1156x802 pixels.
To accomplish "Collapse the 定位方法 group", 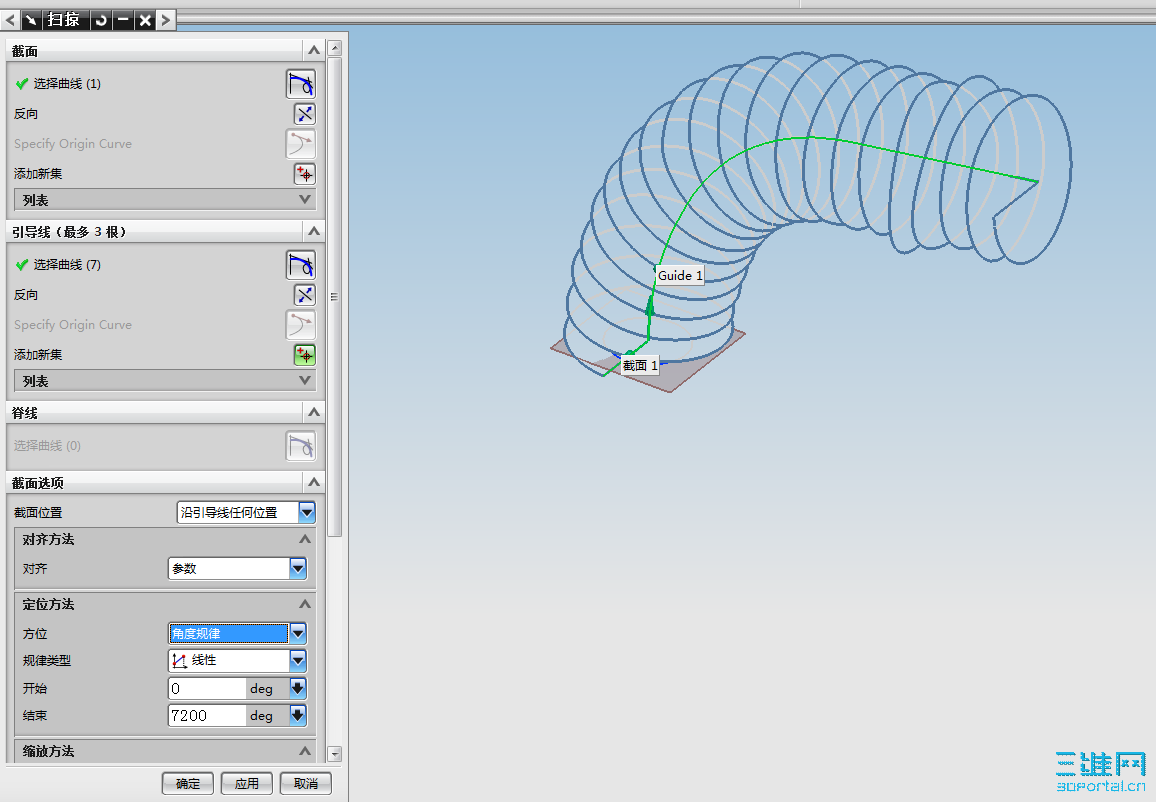I will [304, 604].
